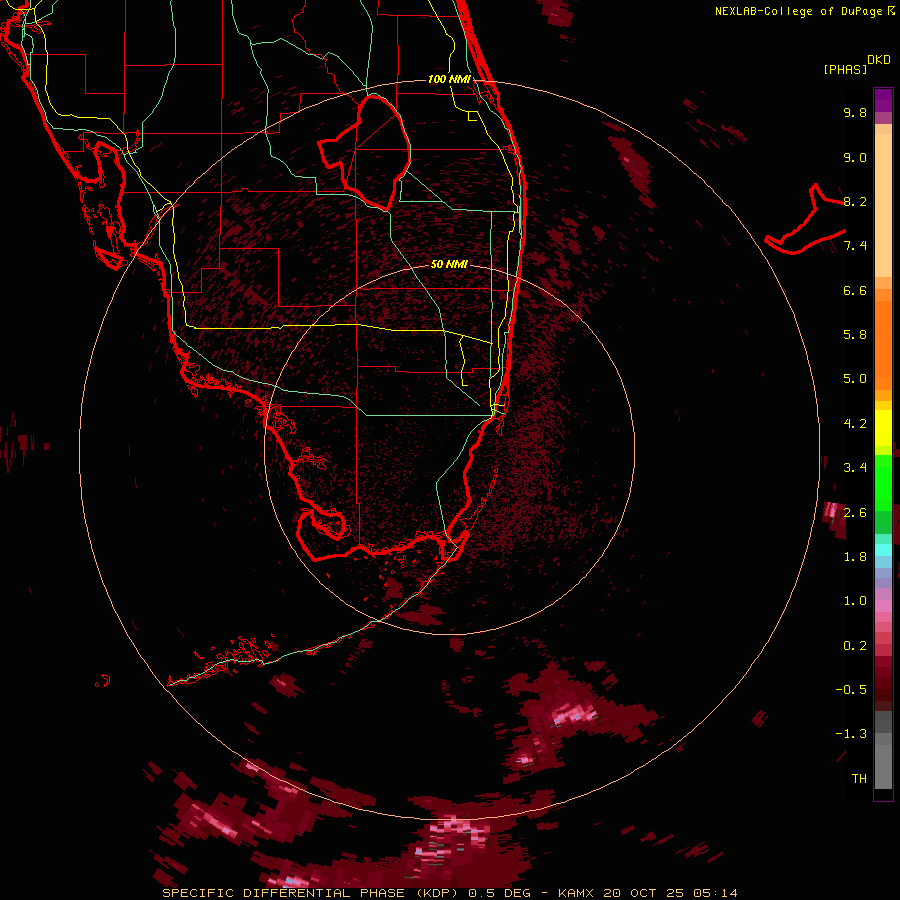
Task: Select the yellow segment of the color bar
Action: [x=883, y=428]
